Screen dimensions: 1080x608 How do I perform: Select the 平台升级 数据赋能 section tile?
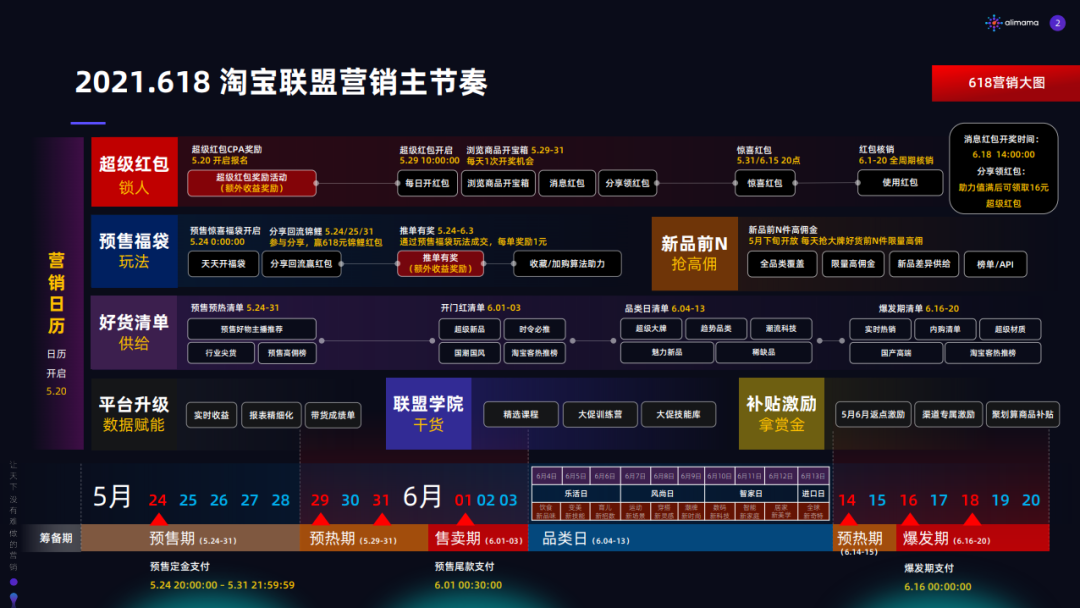(134, 414)
